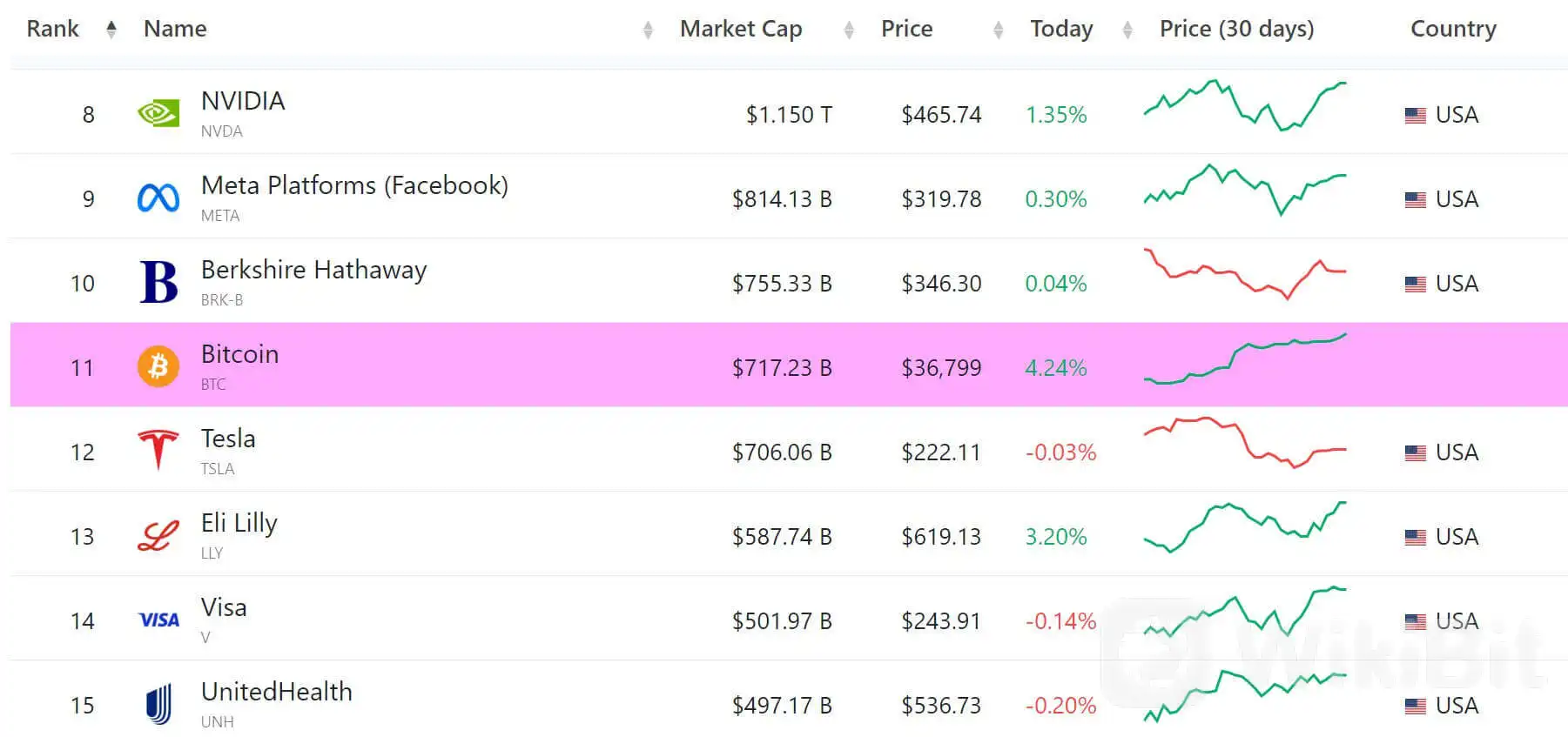Toggle the Rank column sort arrows
The height and width of the screenshot is (737, 1568).
pyautogui.click(x=111, y=28)
